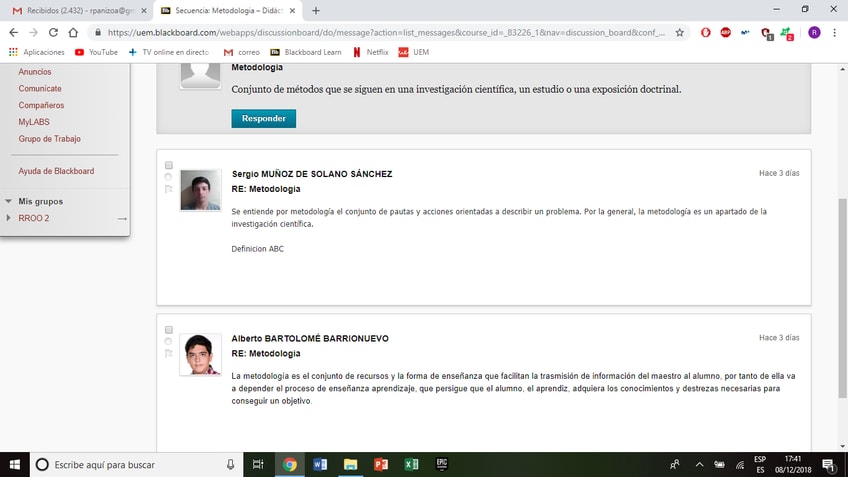The width and height of the screenshot is (848, 477).
Task: Open the Opera extension icon
Action: 705,32
